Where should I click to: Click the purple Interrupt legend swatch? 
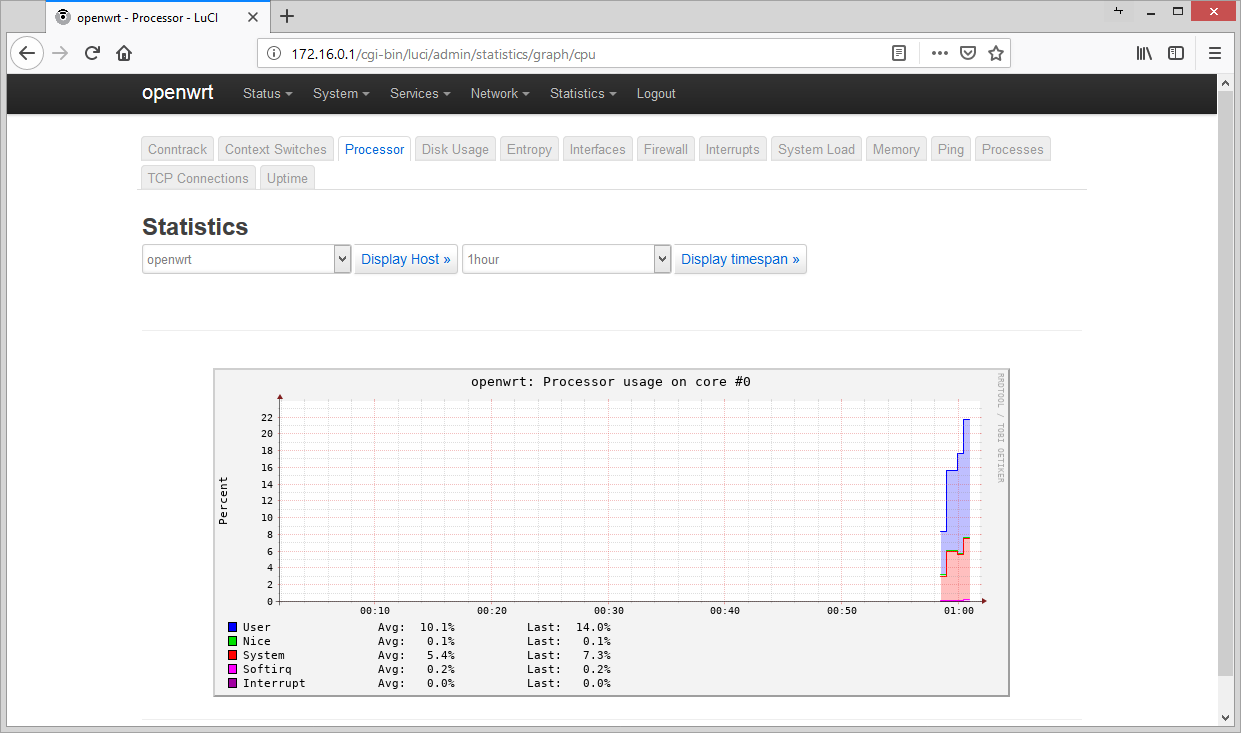233,683
